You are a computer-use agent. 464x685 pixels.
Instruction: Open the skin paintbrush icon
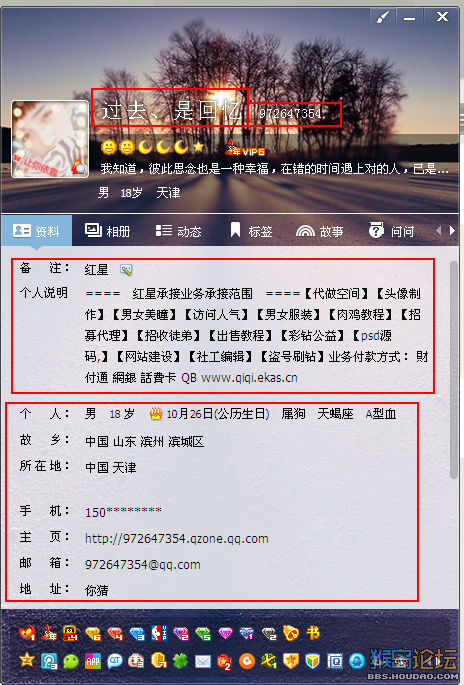382,18
